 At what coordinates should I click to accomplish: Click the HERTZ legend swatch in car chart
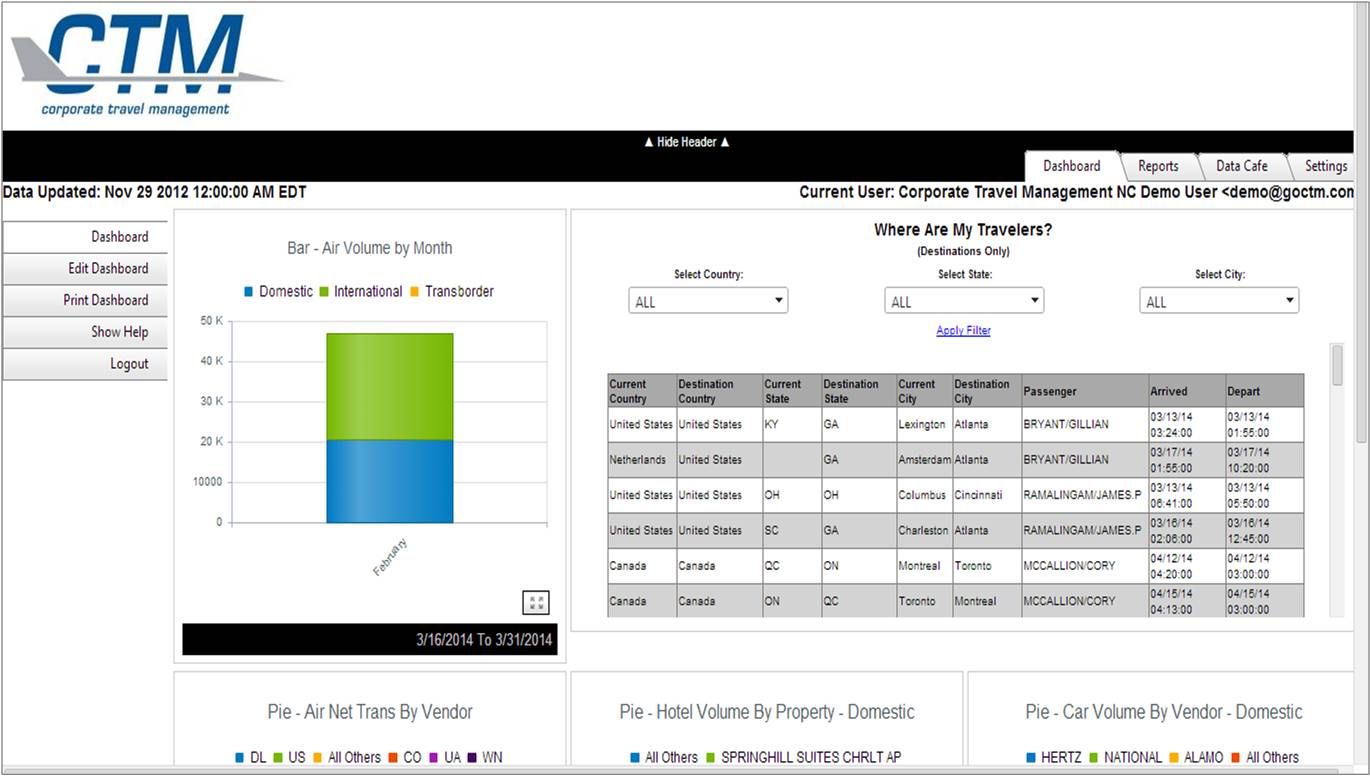point(1031,758)
